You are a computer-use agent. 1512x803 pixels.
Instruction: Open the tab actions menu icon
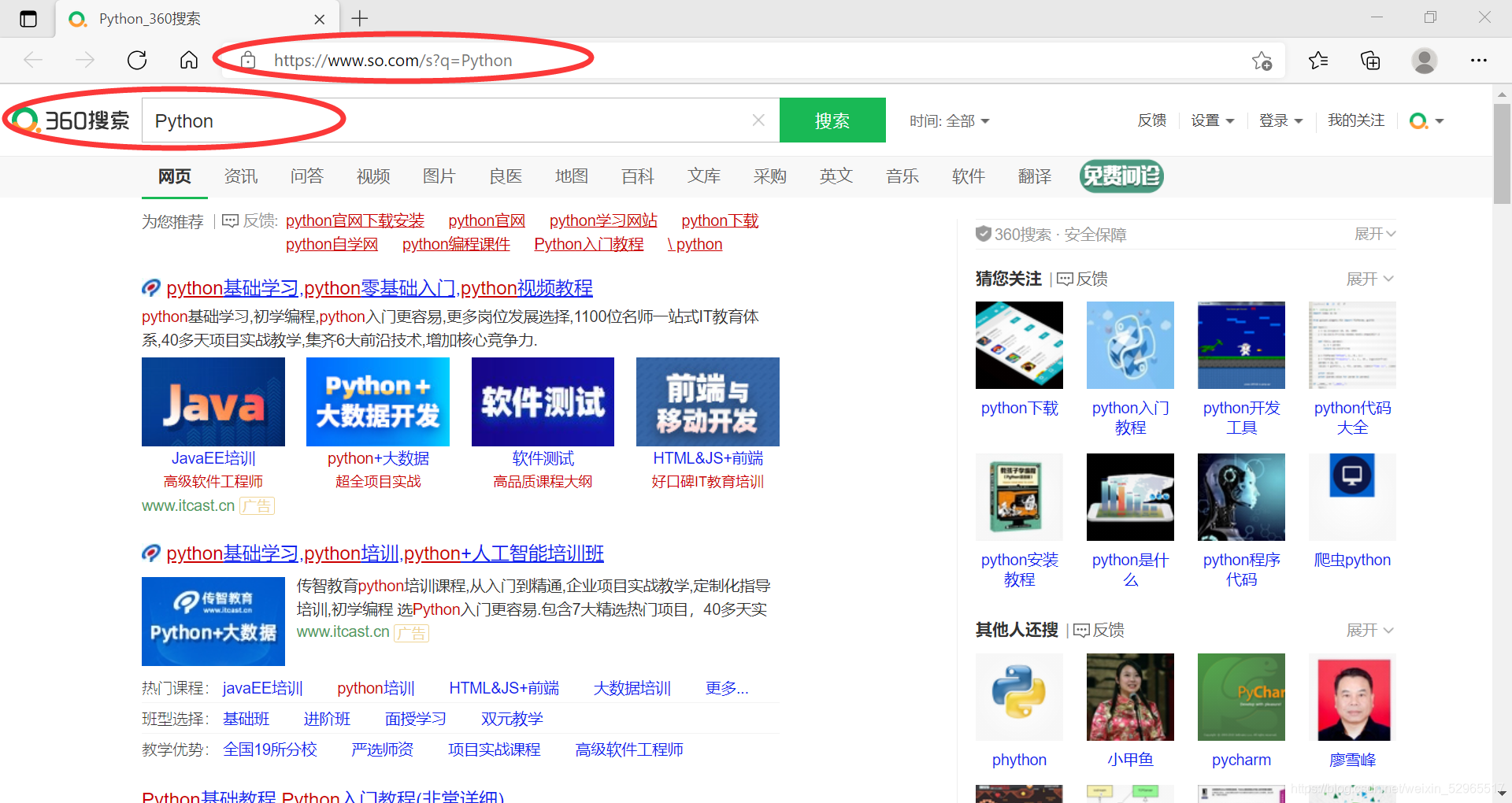point(28,18)
